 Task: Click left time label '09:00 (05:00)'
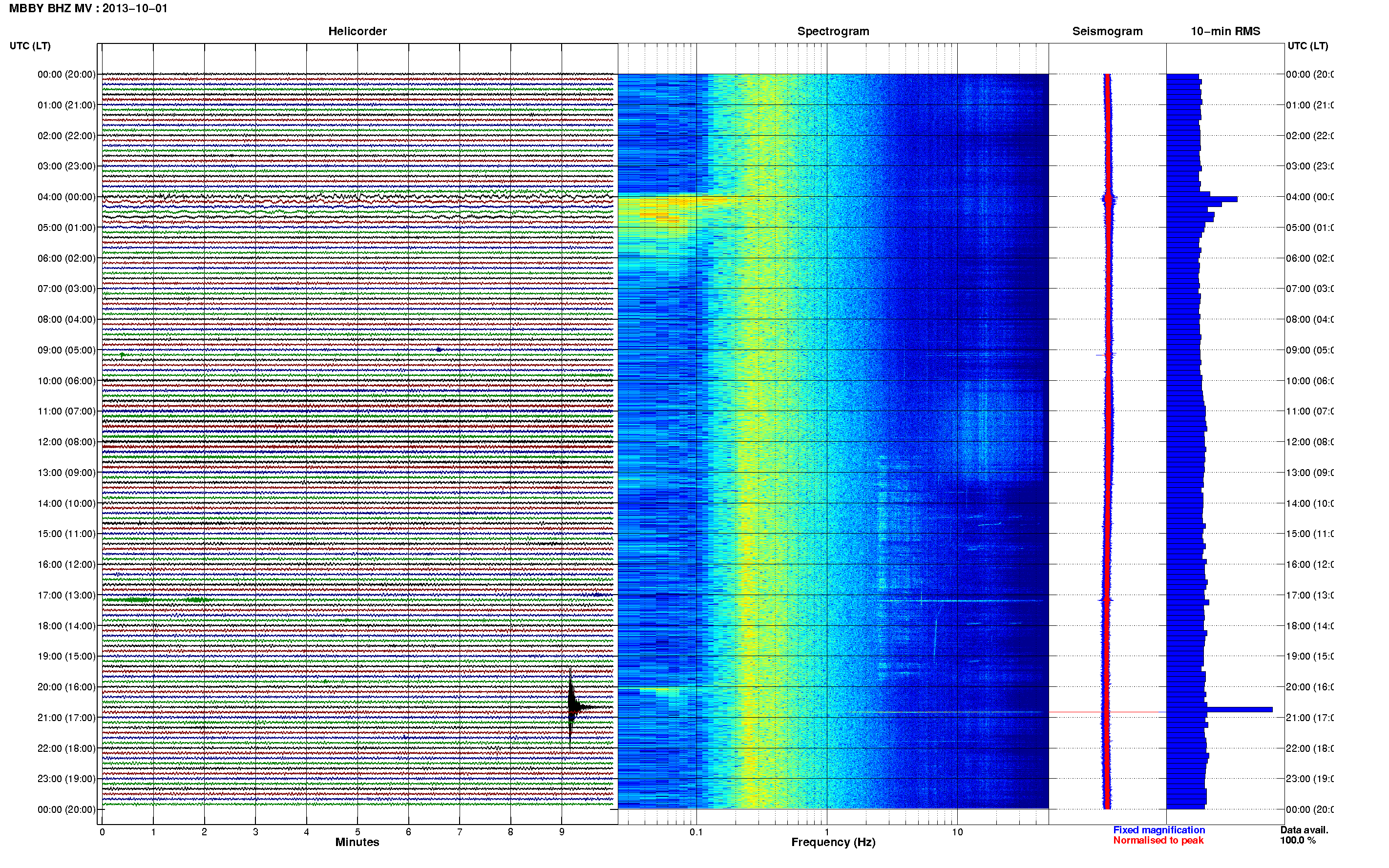[x=66, y=350]
